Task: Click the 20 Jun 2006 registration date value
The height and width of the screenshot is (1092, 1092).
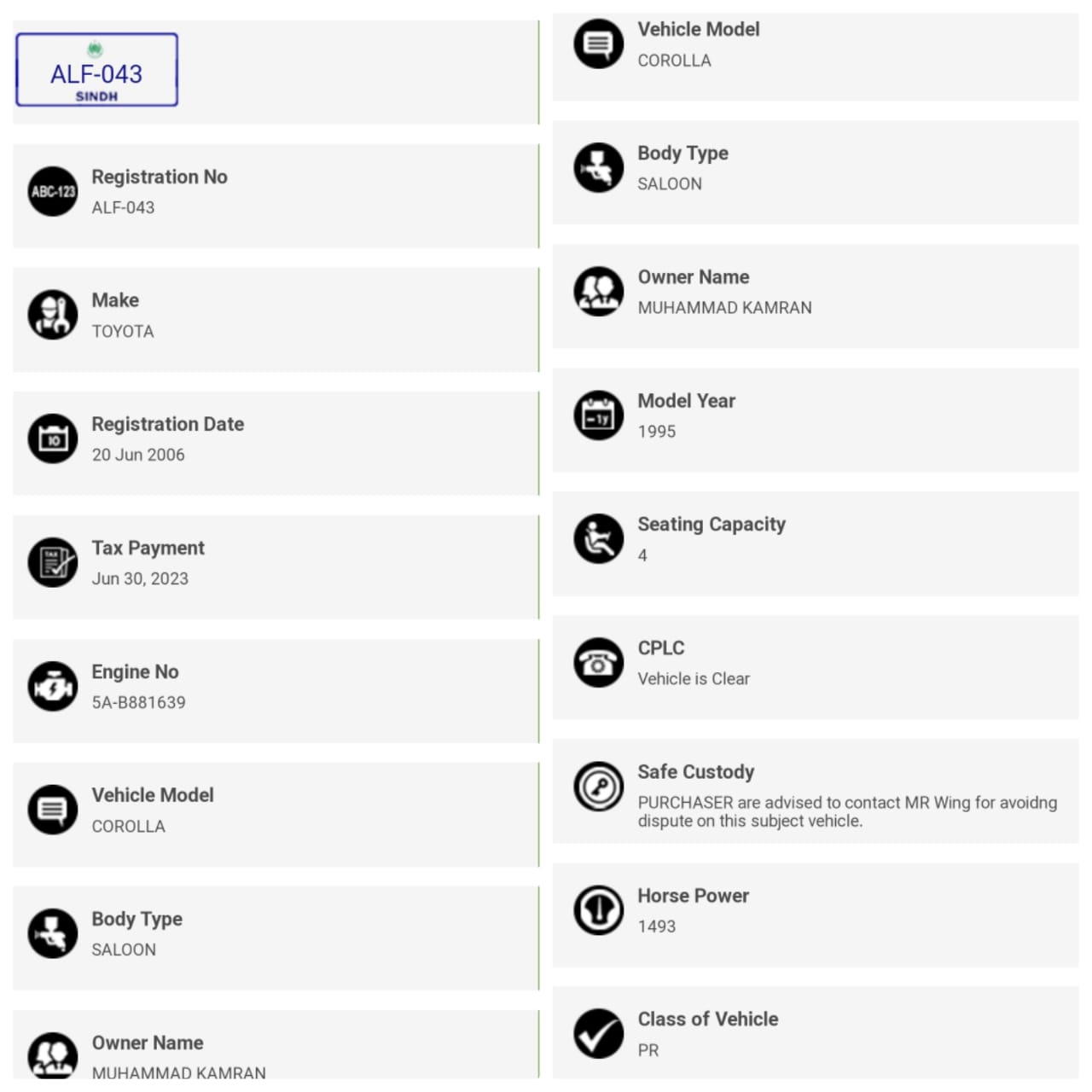Action: coord(138,455)
